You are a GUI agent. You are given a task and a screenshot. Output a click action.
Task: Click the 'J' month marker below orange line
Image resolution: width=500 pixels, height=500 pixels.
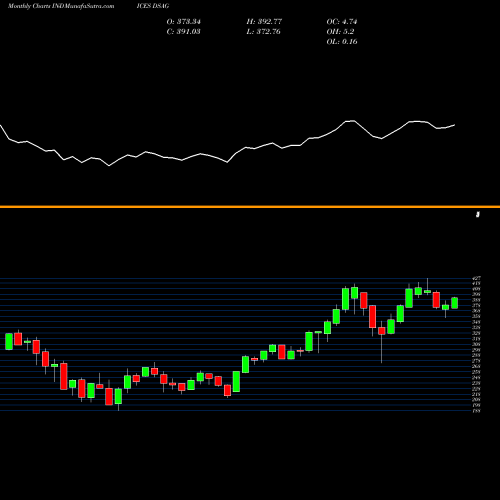tap(478, 214)
